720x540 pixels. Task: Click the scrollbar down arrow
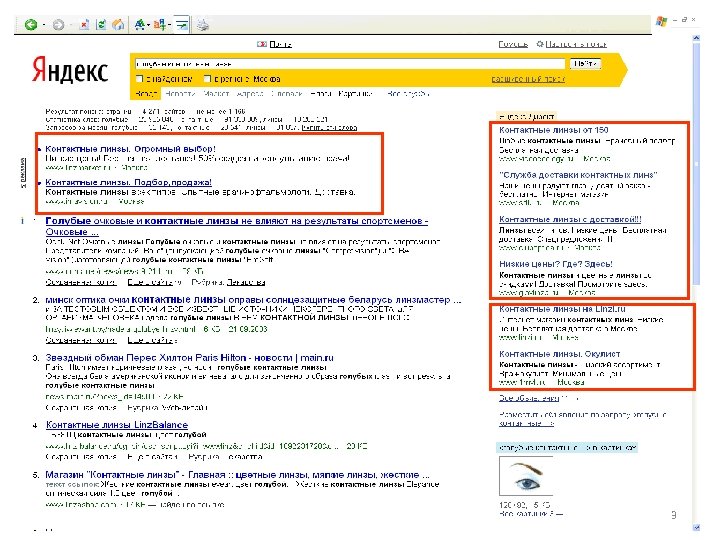coord(697,527)
